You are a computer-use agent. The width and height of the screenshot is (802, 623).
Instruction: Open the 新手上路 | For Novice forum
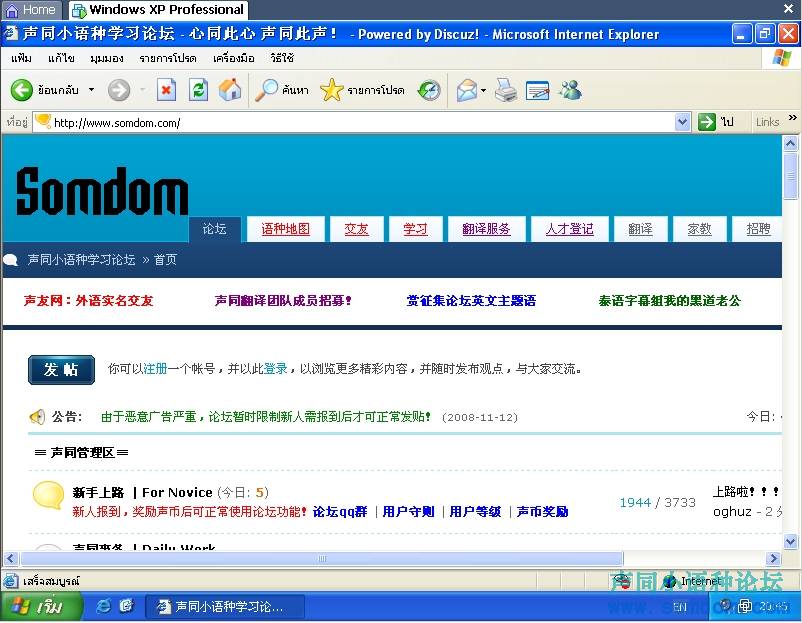point(142,493)
